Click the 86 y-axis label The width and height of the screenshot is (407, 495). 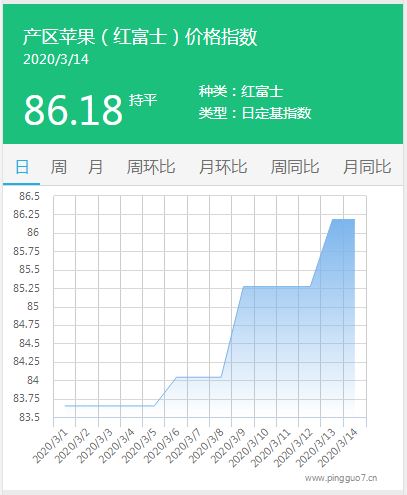point(33,232)
